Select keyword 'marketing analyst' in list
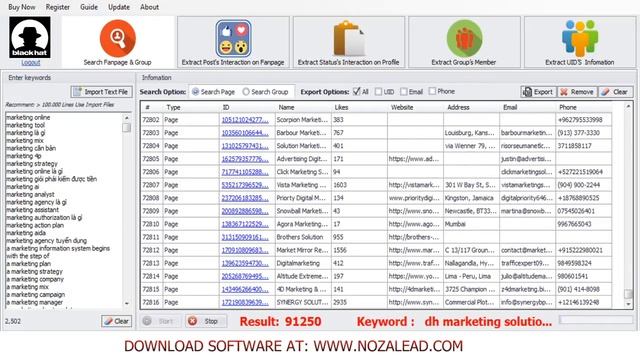Viewport: 640px width, 360px height. tap(30, 195)
